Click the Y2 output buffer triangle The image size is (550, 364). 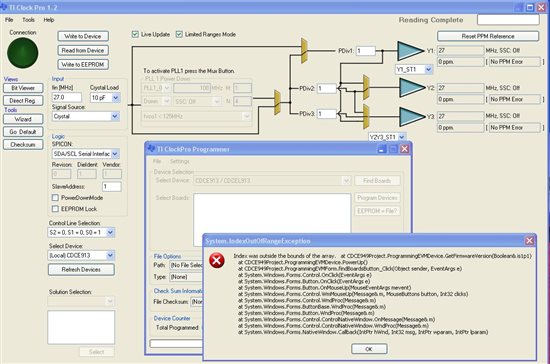413,87
